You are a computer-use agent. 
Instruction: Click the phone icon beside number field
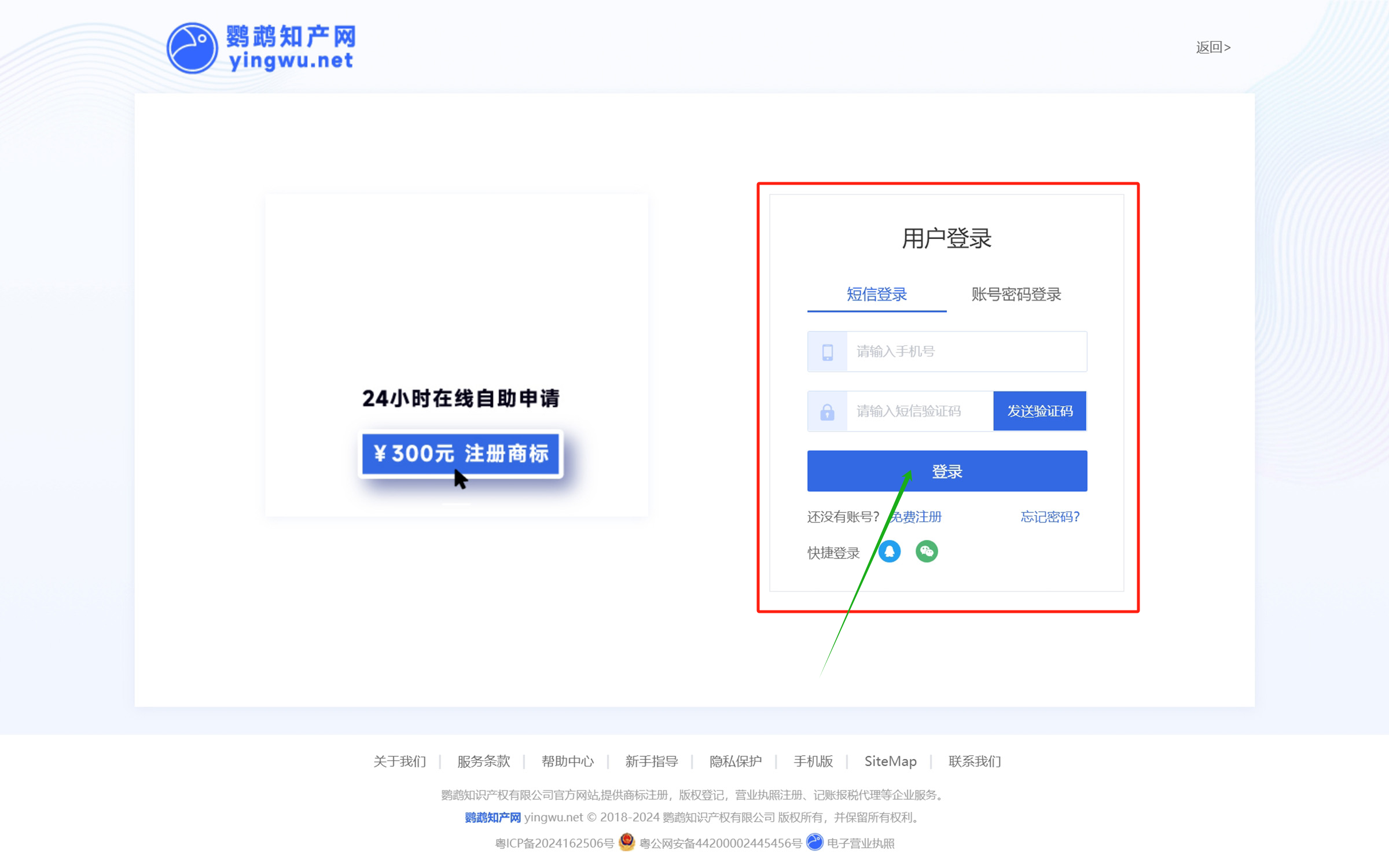pyautogui.click(x=828, y=352)
